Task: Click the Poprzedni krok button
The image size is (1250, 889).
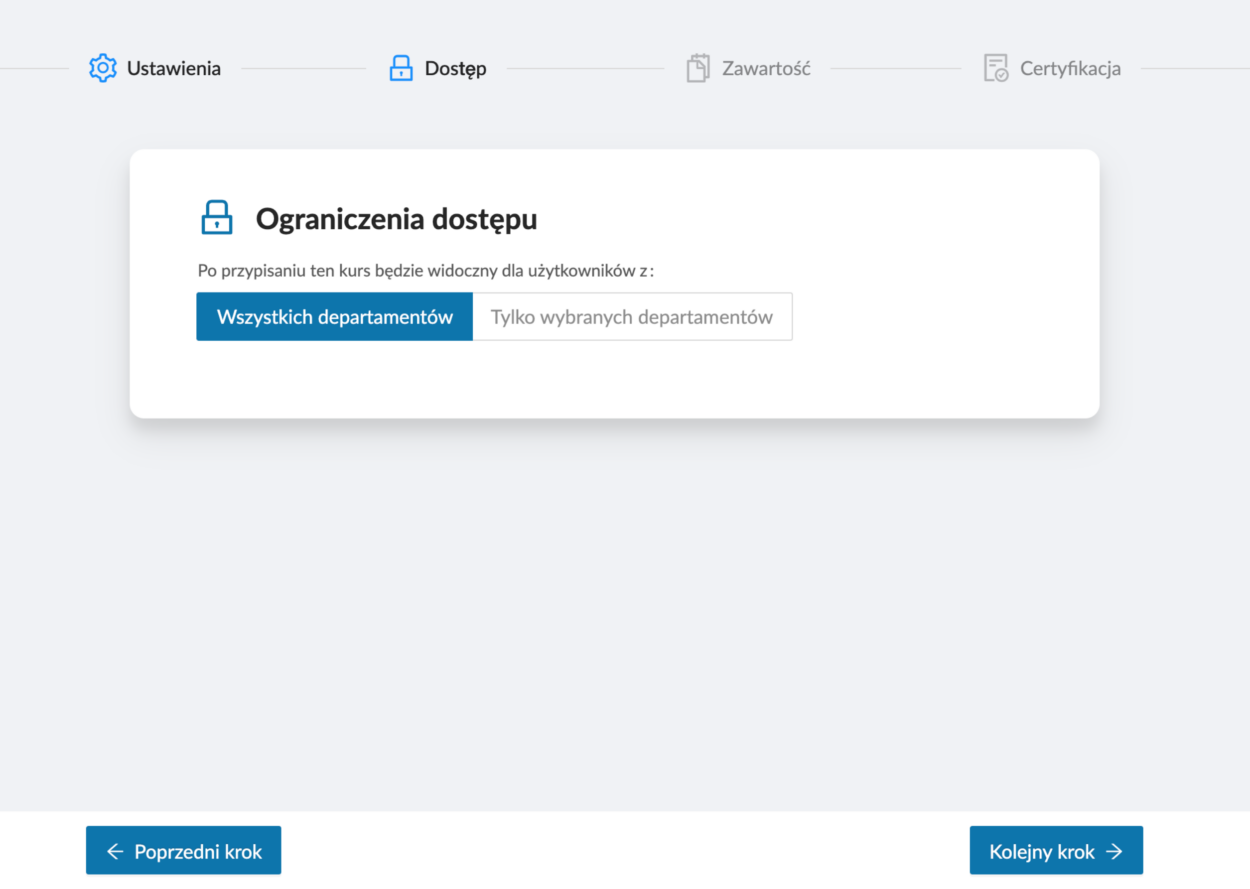Action: [183, 850]
